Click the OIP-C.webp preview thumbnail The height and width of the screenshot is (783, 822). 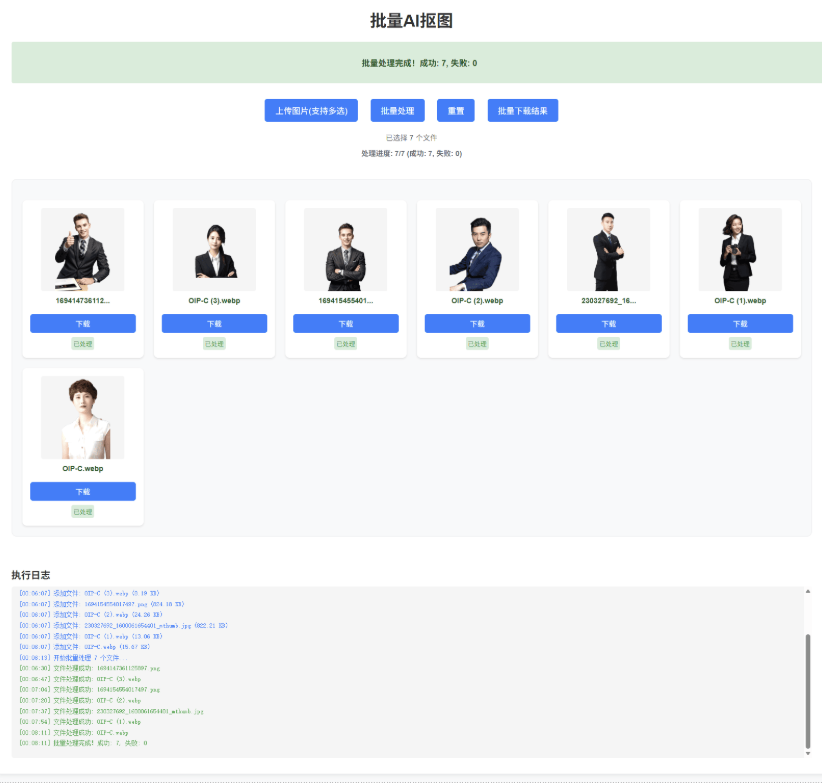82,416
